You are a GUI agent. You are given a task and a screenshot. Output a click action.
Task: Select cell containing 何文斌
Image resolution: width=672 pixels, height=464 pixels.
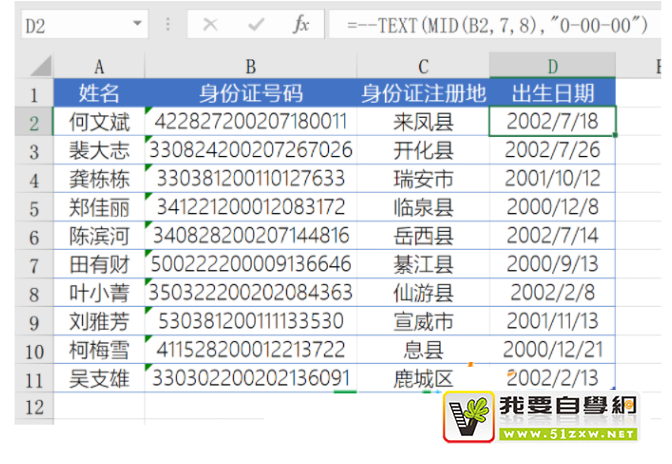pos(99,122)
